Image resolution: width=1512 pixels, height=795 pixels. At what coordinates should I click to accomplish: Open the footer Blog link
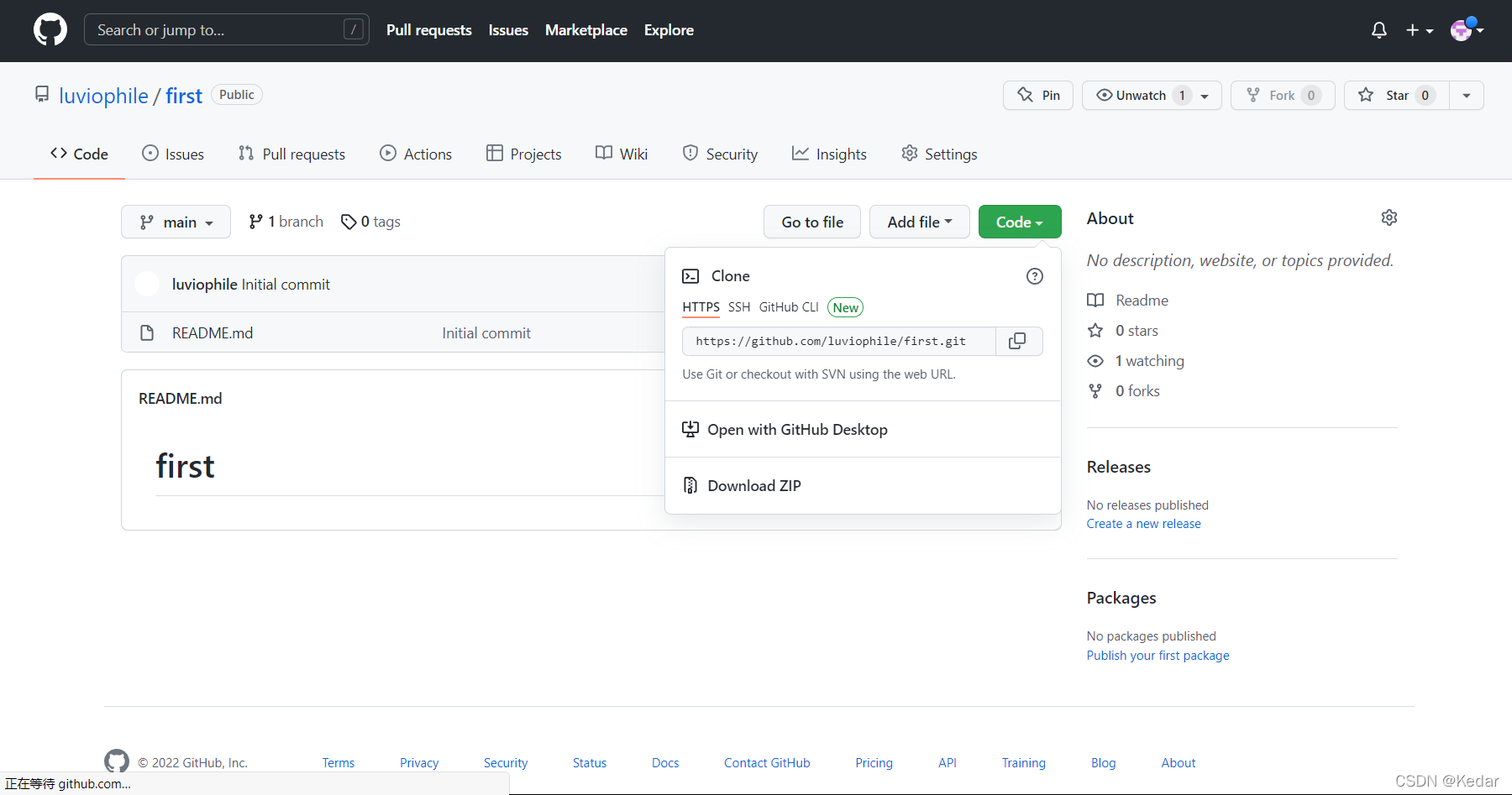[1103, 763]
